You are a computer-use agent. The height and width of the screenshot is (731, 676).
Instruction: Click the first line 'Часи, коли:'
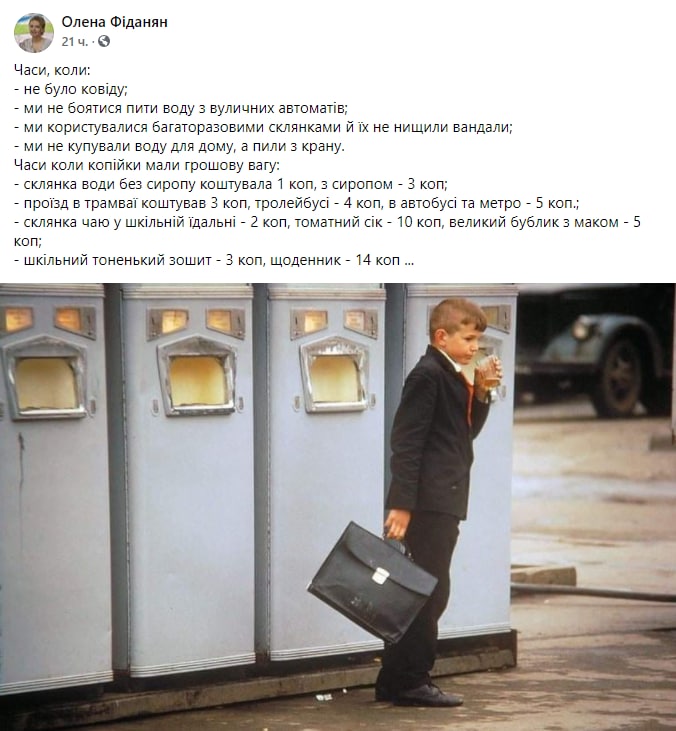(x=52, y=70)
